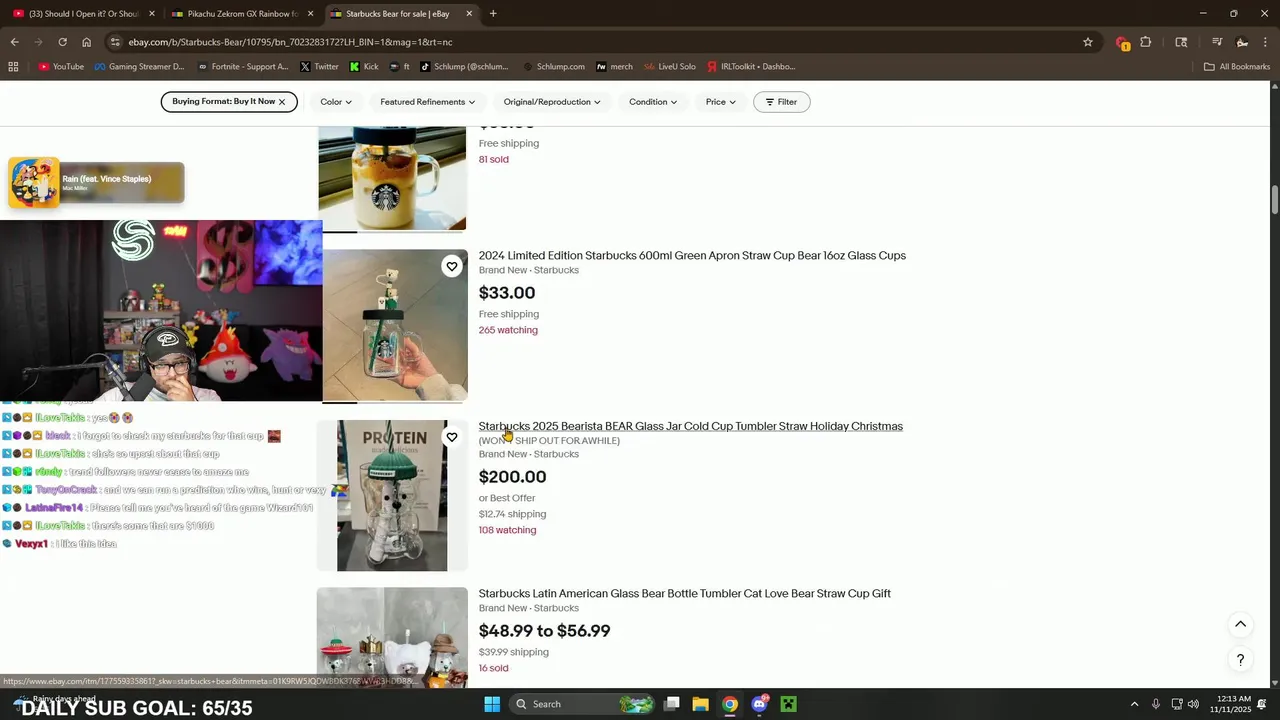1280x720 pixels.
Task: Open the Windows Start menu
Action: (x=492, y=704)
